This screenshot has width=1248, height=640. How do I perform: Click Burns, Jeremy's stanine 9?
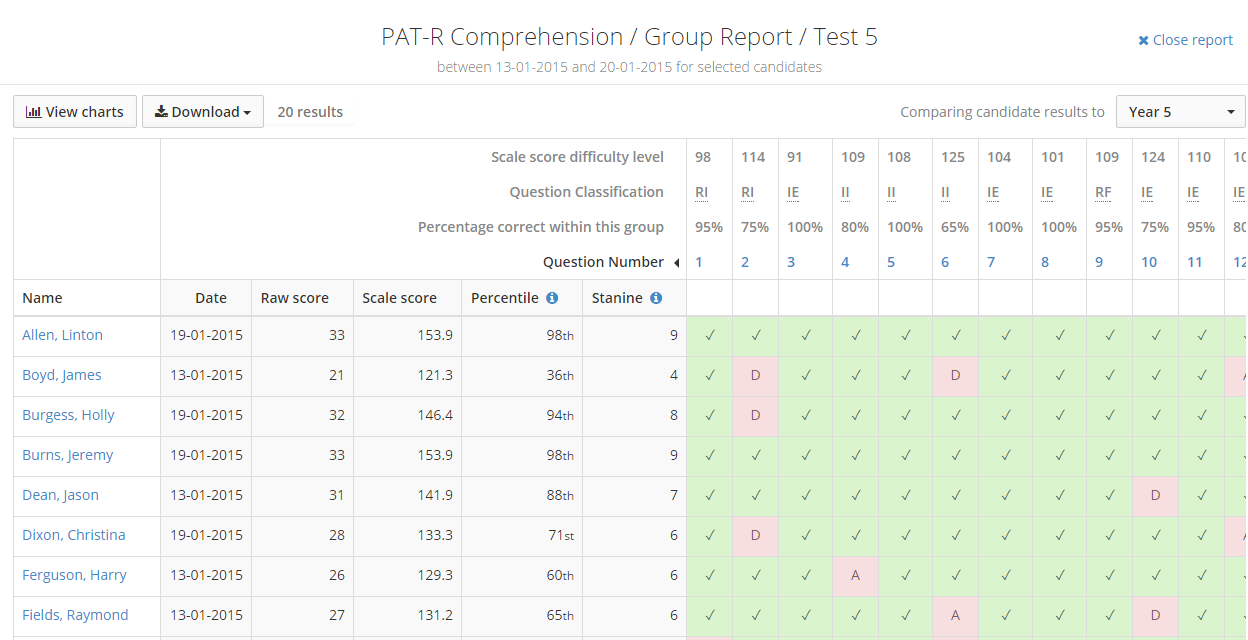674,455
